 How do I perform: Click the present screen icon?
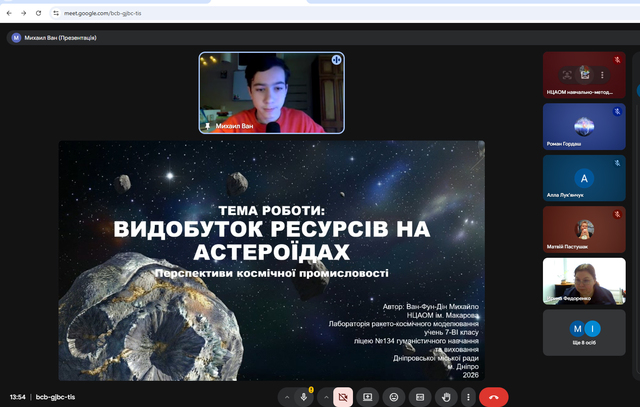pyautogui.click(x=368, y=396)
